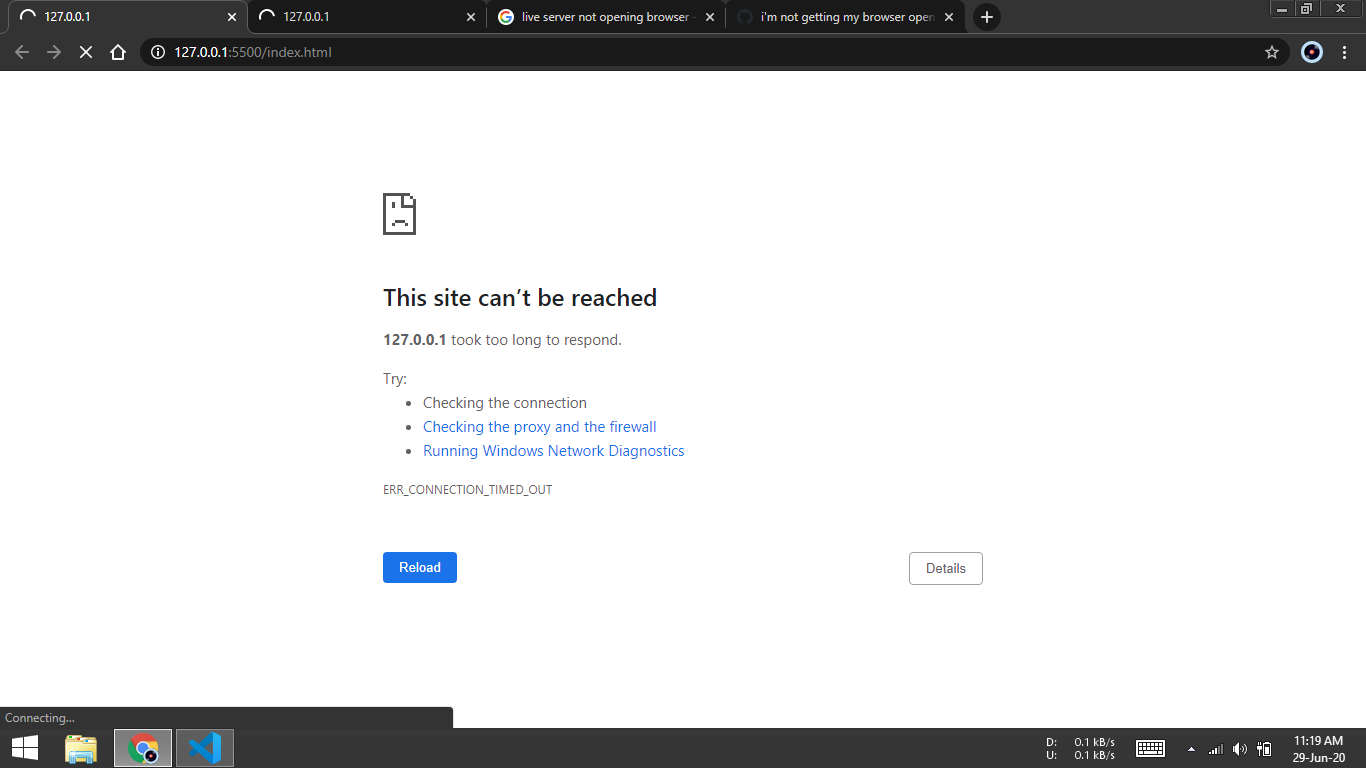Open the Chrome three-dot menu

coord(1345,52)
